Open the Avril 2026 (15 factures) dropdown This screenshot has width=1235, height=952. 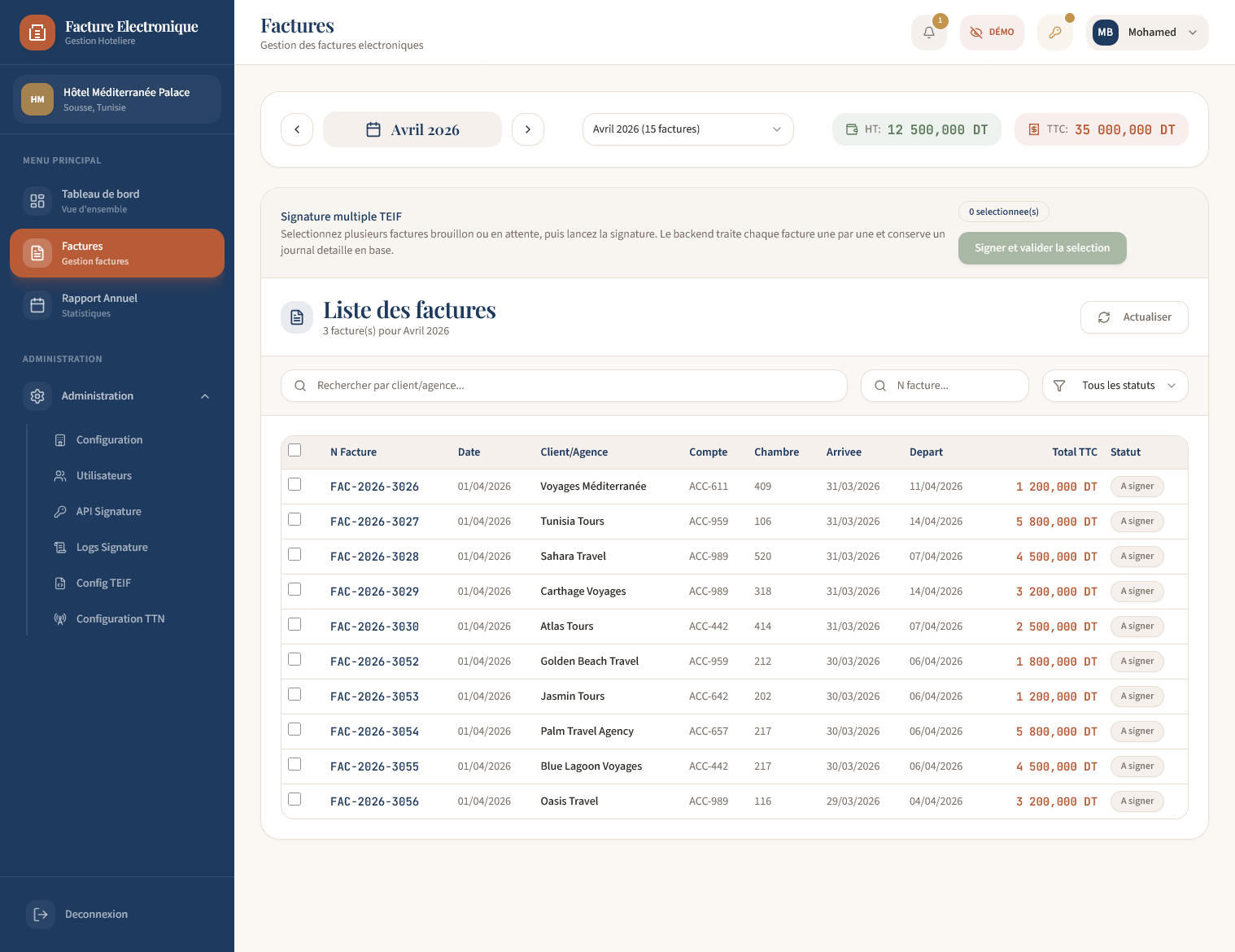click(x=687, y=129)
